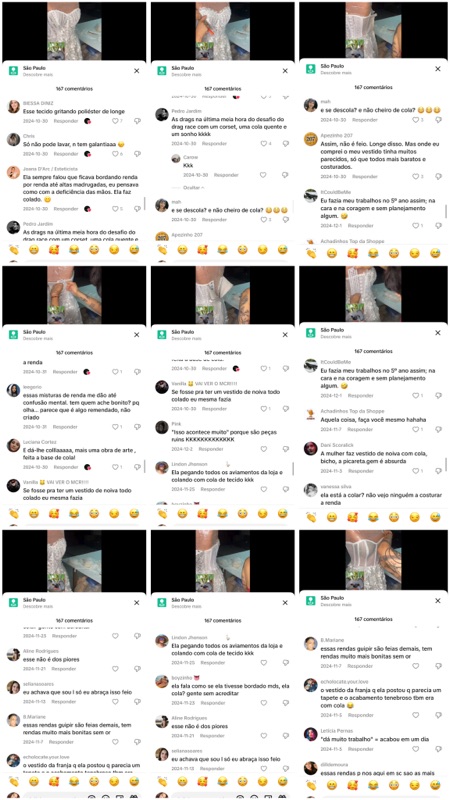Open leegorio's avatar beside lace mixtures comment
The height and width of the screenshot is (800, 450).
[x=14, y=390]
